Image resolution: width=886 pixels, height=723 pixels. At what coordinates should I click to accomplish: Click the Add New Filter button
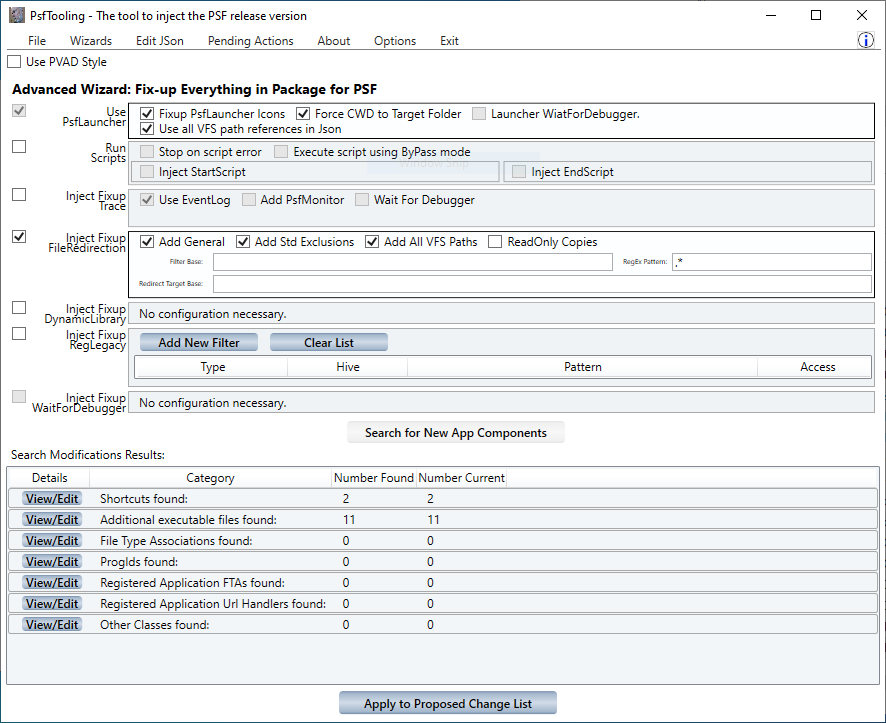(x=199, y=342)
